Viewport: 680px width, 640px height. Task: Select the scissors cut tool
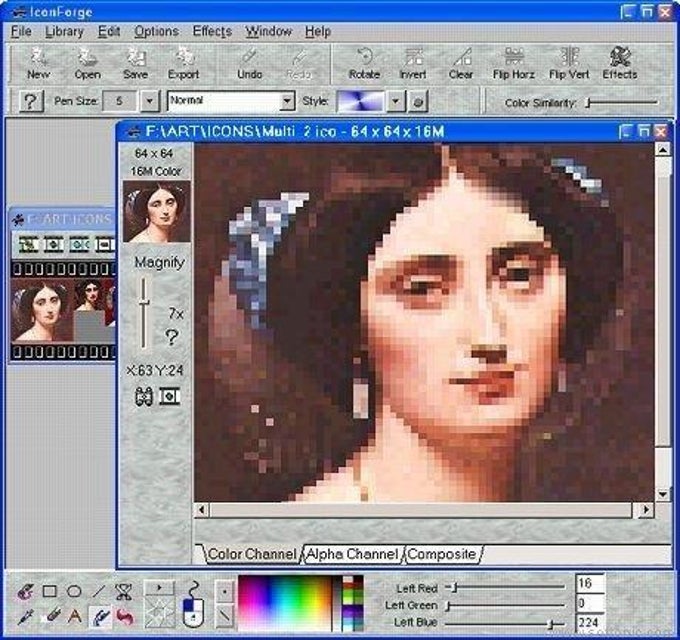124,591
